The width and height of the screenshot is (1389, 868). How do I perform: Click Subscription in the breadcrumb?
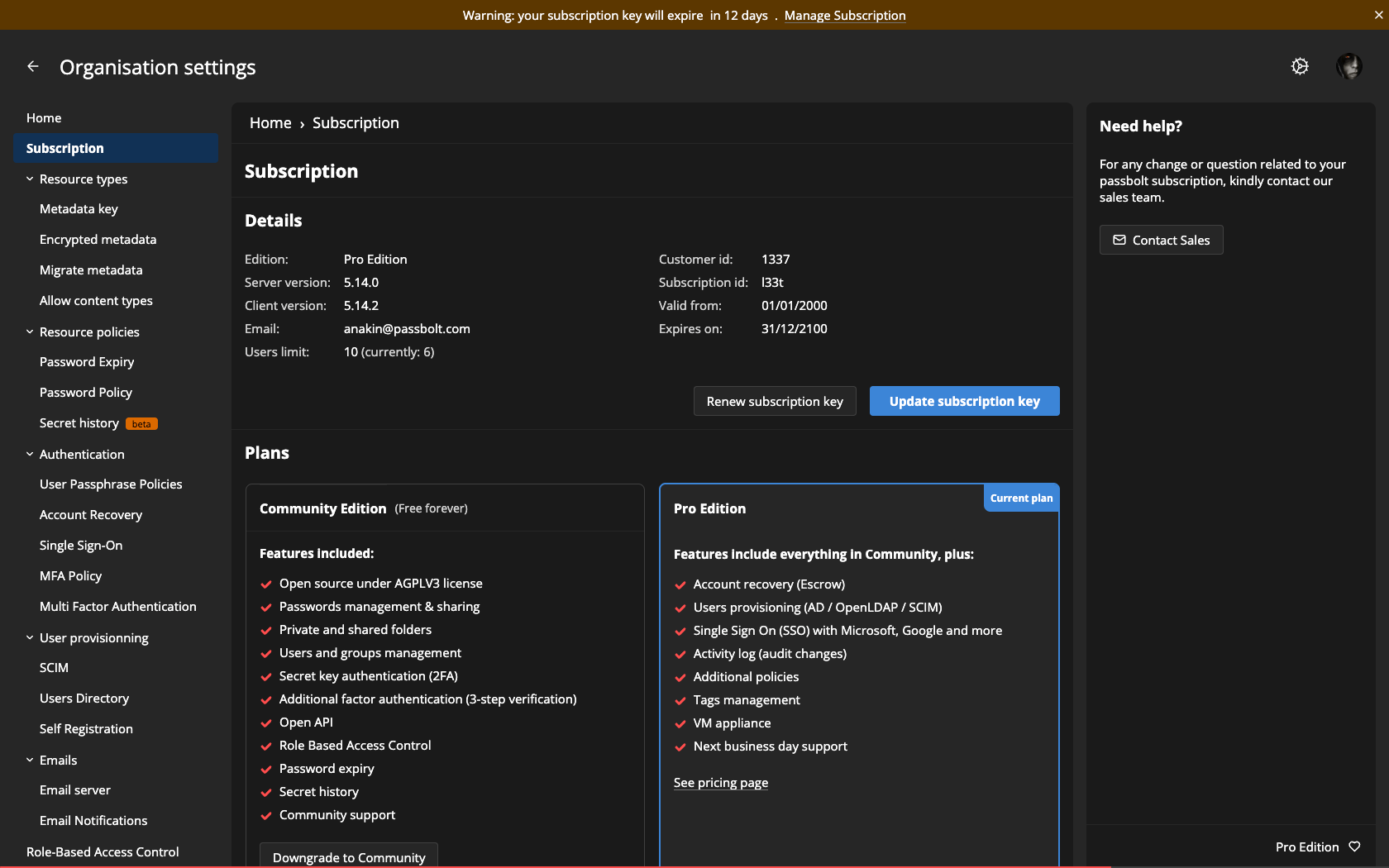356,123
